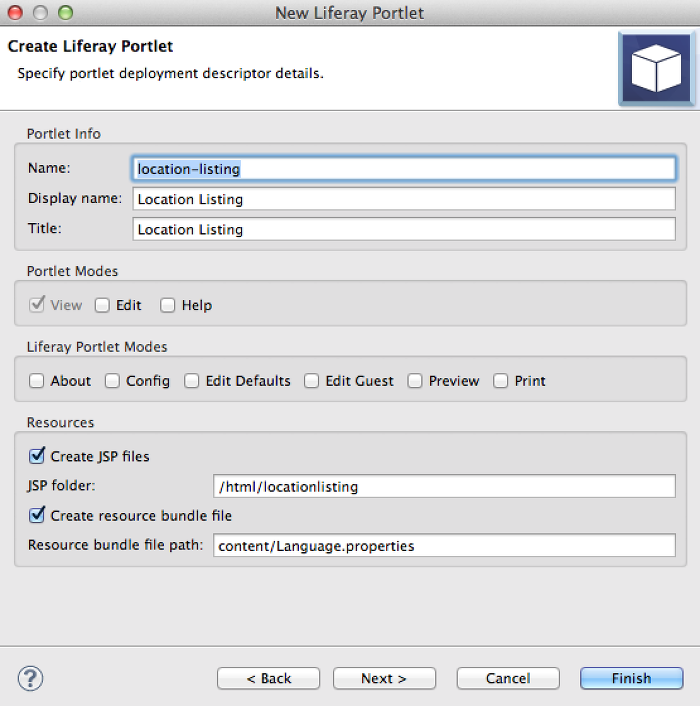The height and width of the screenshot is (706, 700).
Task: Click the Name field with location-listing
Action: click(404, 169)
